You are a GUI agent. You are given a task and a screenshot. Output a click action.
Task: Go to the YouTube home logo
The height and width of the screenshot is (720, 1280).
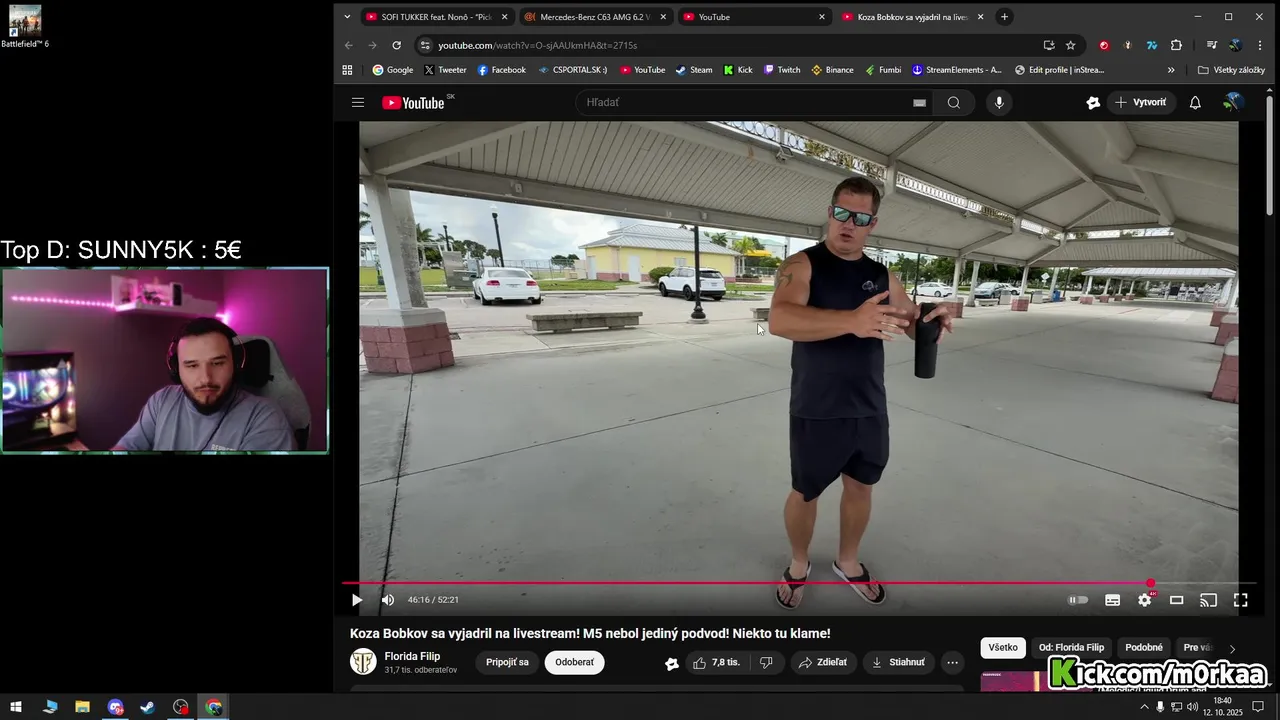[415, 103]
